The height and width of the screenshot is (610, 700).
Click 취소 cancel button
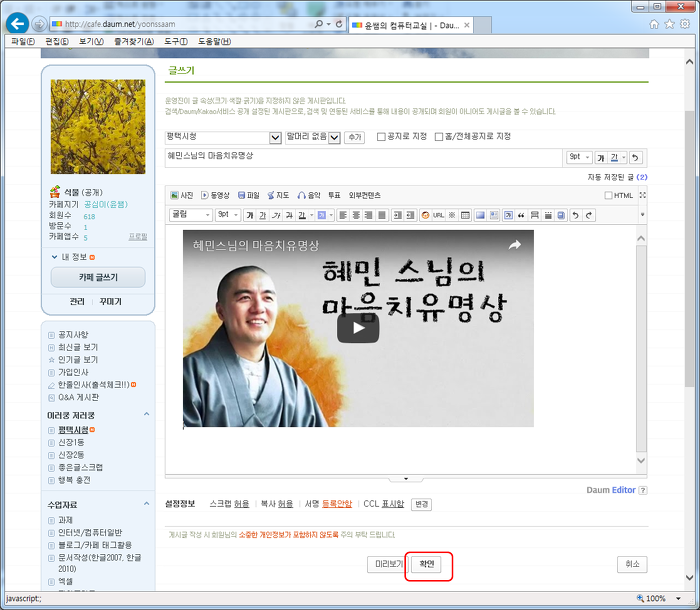click(632, 564)
